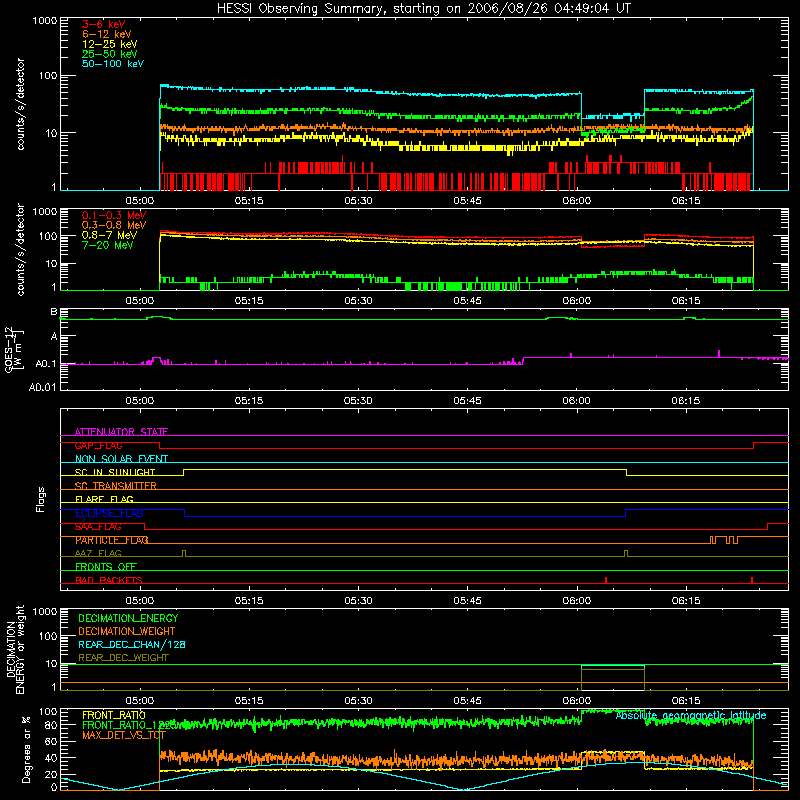Select the FLARE_FLAG label
The height and width of the screenshot is (800, 800).
(104, 499)
